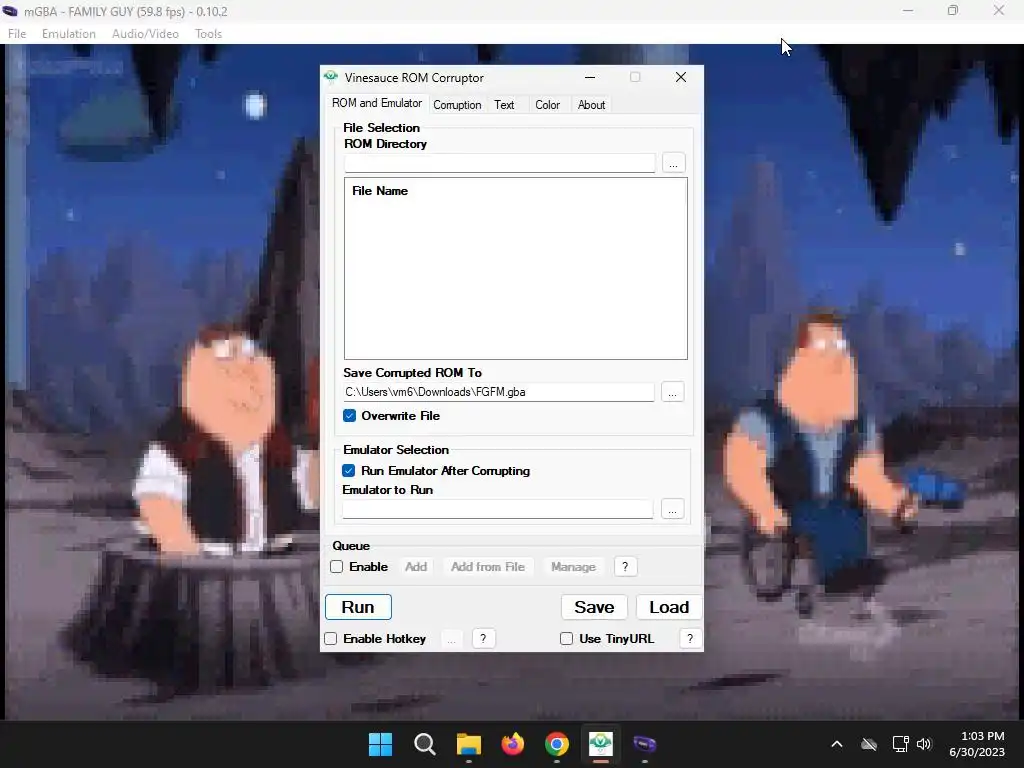Image resolution: width=1024 pixels, height=768 pixels.
Task: Open Windows Start menu
Action: click(x=380, y=744)
